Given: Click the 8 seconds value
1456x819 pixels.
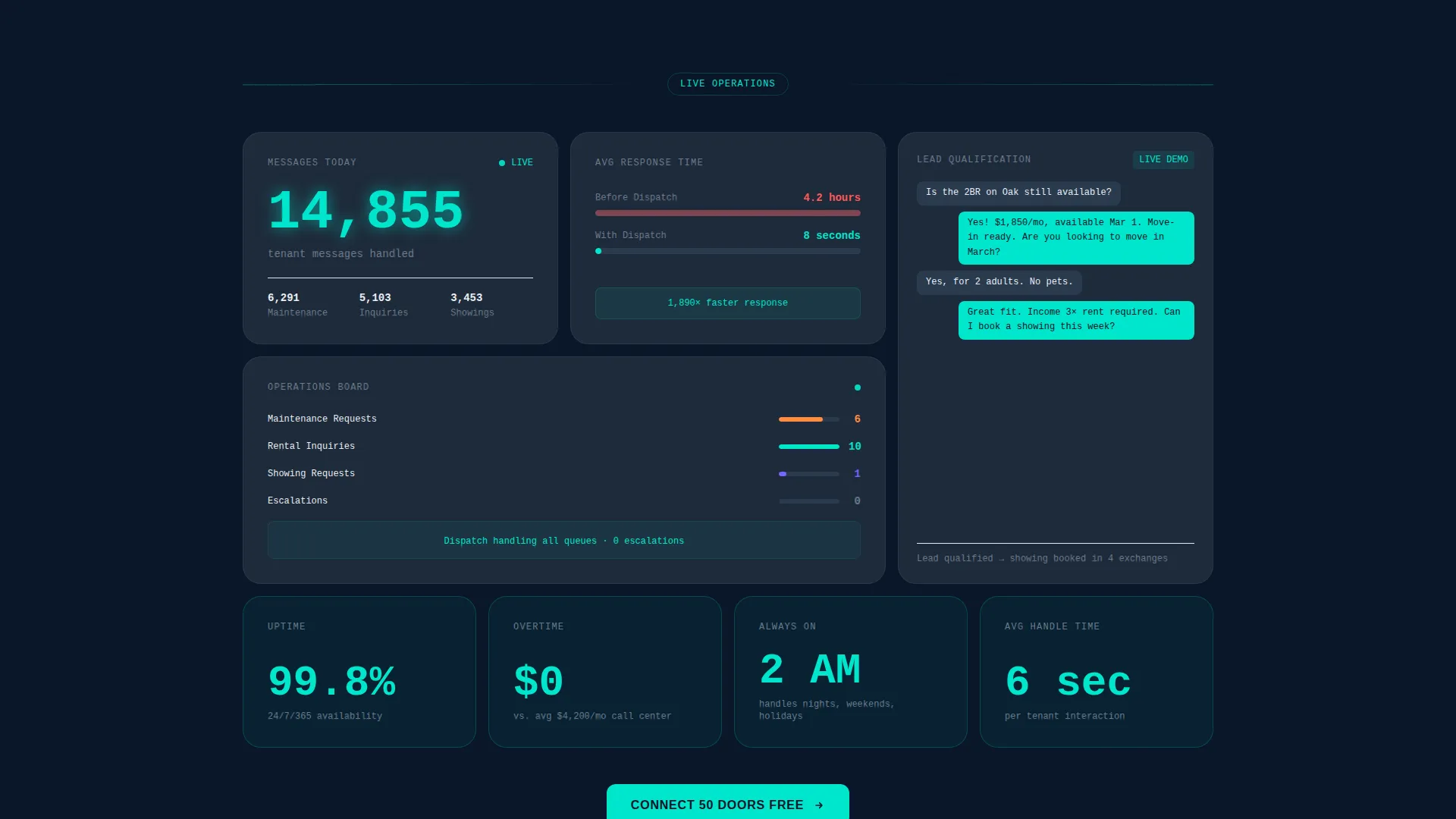Looking at the screenshot, I should (x=832, y=236).
